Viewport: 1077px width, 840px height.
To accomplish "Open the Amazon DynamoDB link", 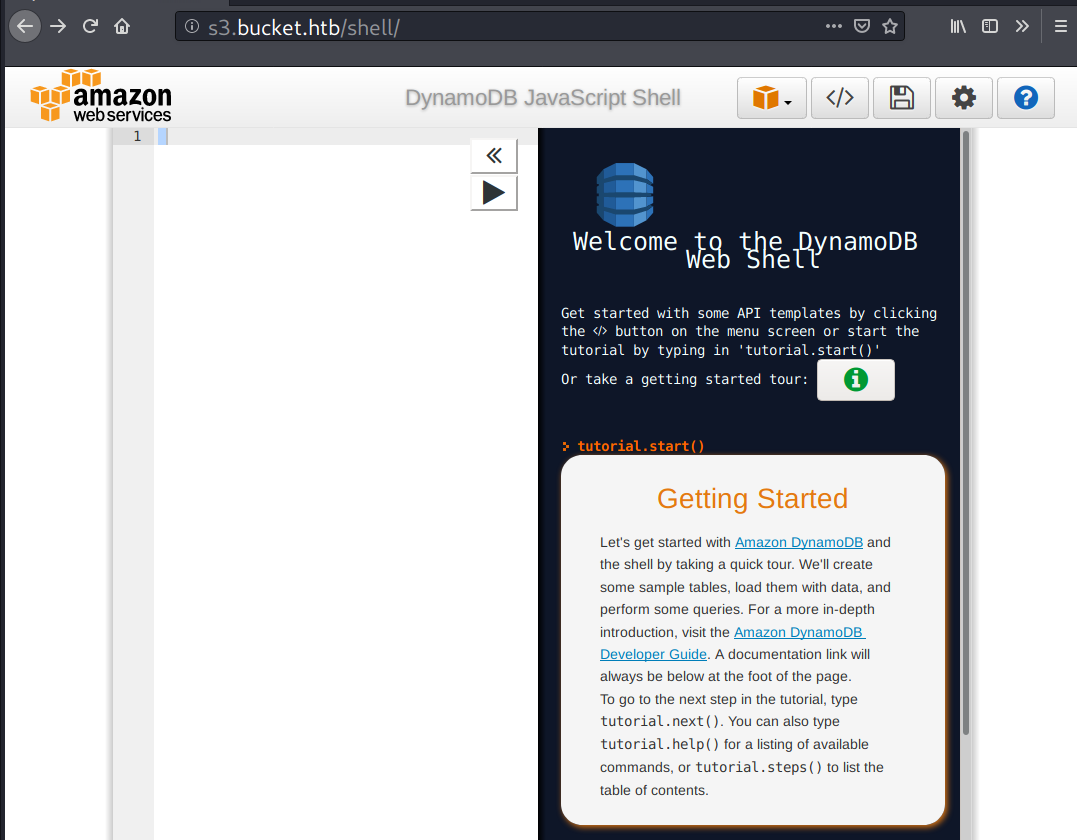I will (798, 542).
